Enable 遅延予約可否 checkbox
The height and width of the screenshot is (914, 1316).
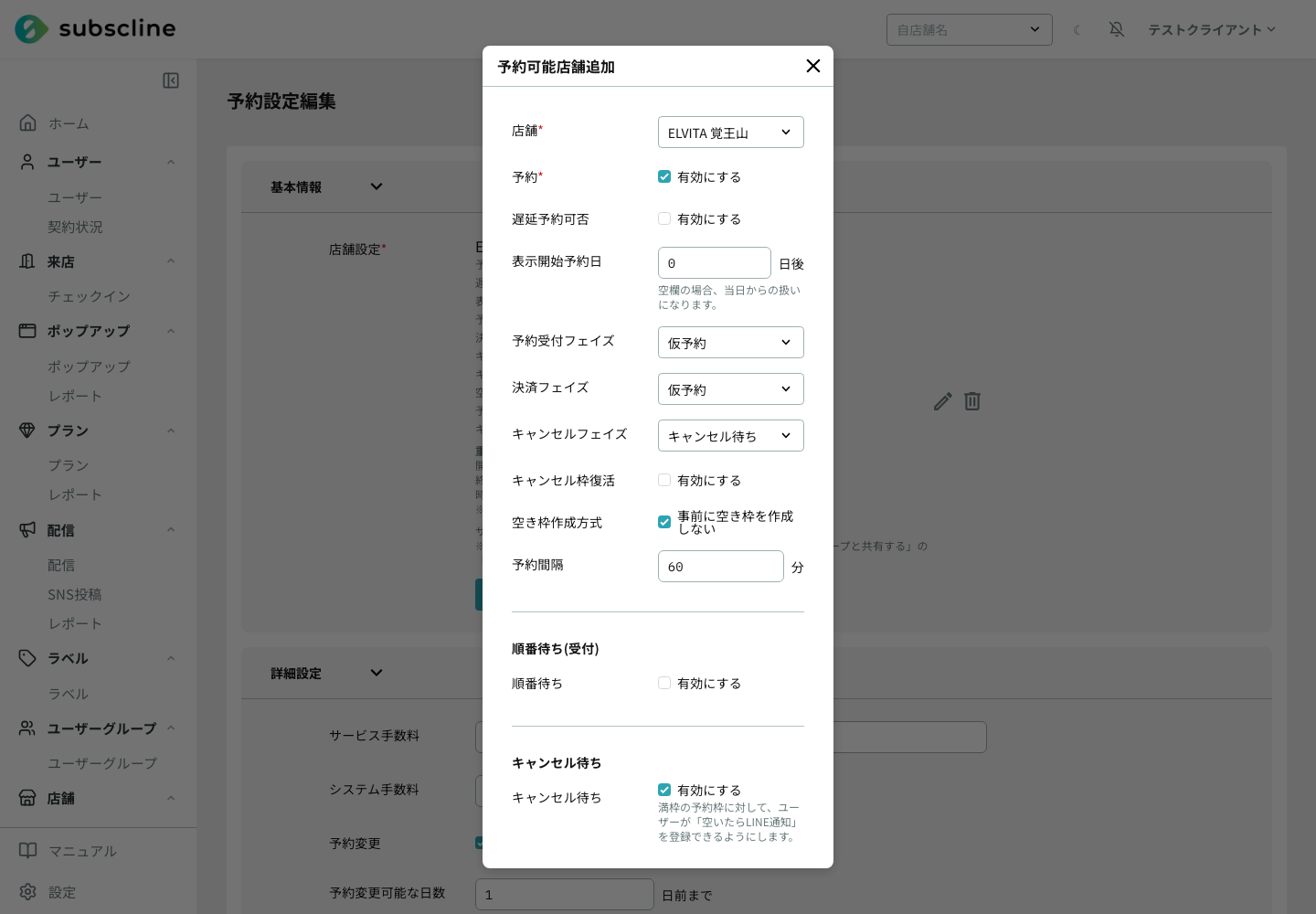tap(664, 218)
